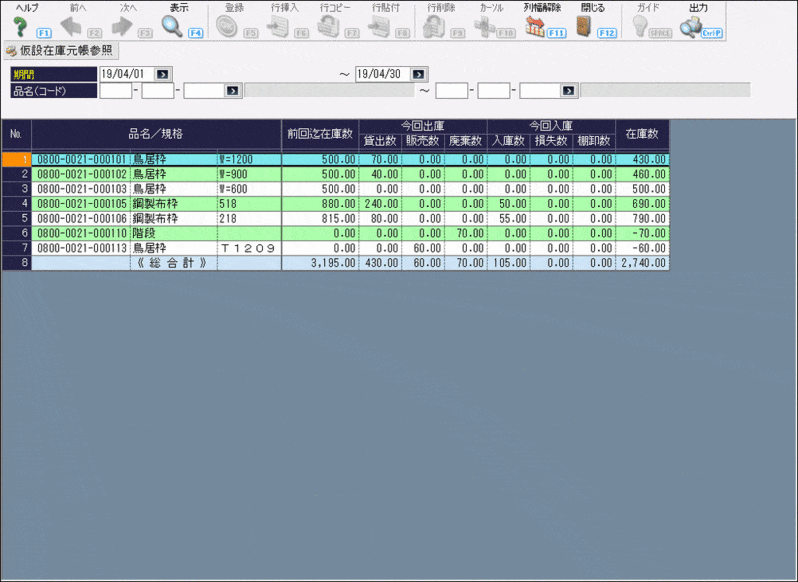Select code 0800-0021-000105 cell
The height and width of the screenshot is (582, 798).
click(81, 204)
